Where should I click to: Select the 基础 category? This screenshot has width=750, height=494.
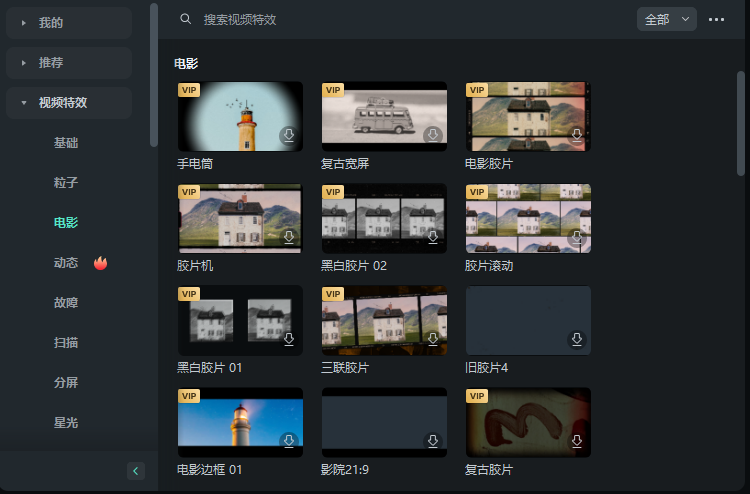[66, 143]
